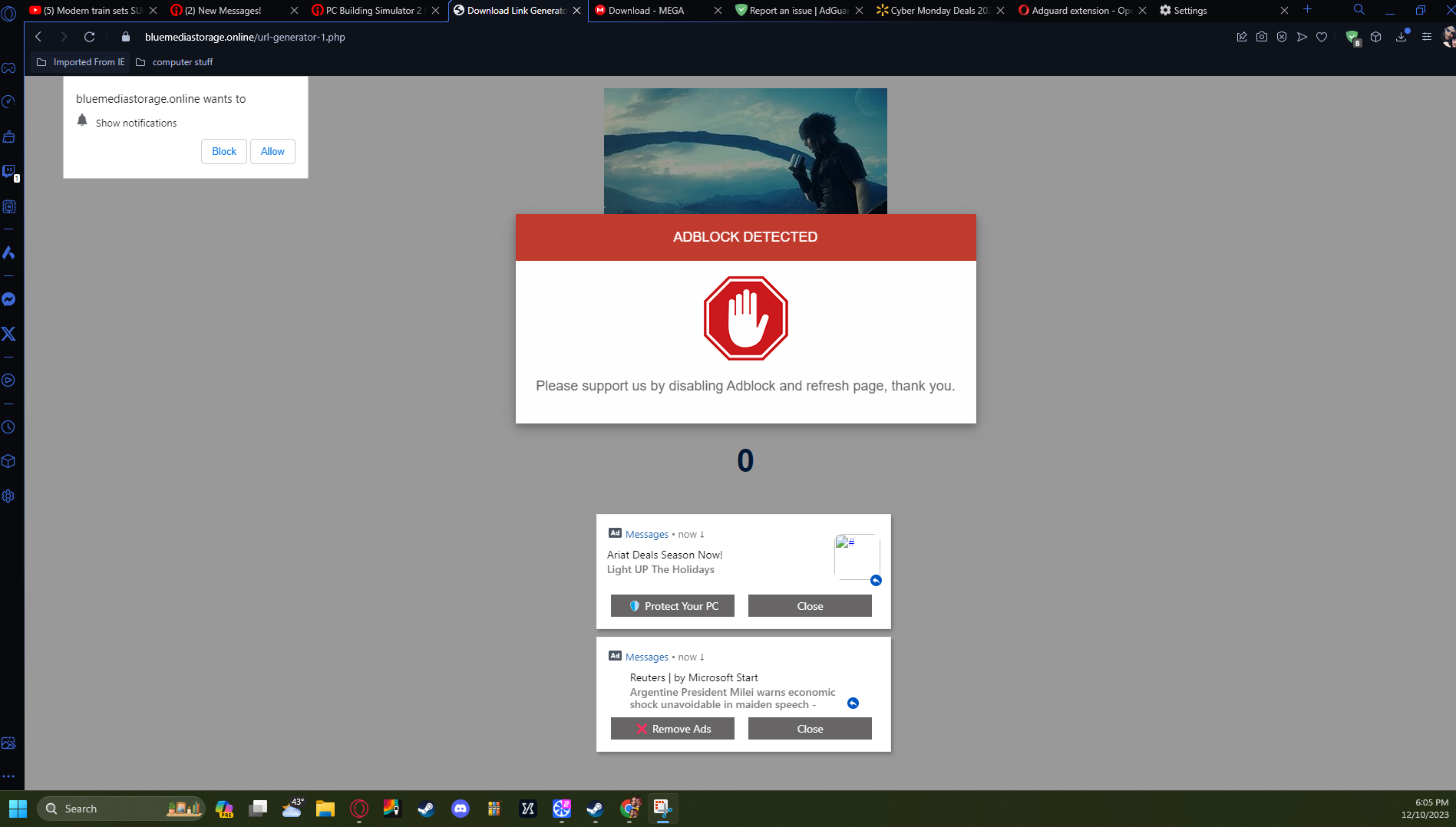Launch Discord from the taskbar
1456x827 pixels.
click(x=460, y=809)
